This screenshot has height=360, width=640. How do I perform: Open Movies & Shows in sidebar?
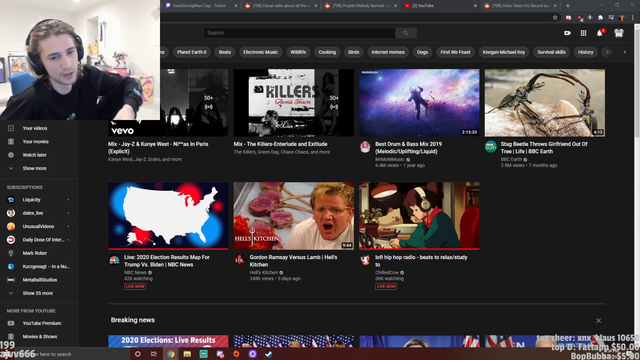tap(40, 337)
